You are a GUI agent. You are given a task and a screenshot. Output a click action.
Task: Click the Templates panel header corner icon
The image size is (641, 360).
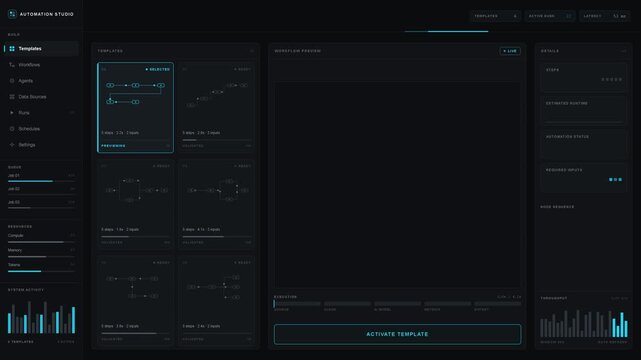click(x=252, y=51)
